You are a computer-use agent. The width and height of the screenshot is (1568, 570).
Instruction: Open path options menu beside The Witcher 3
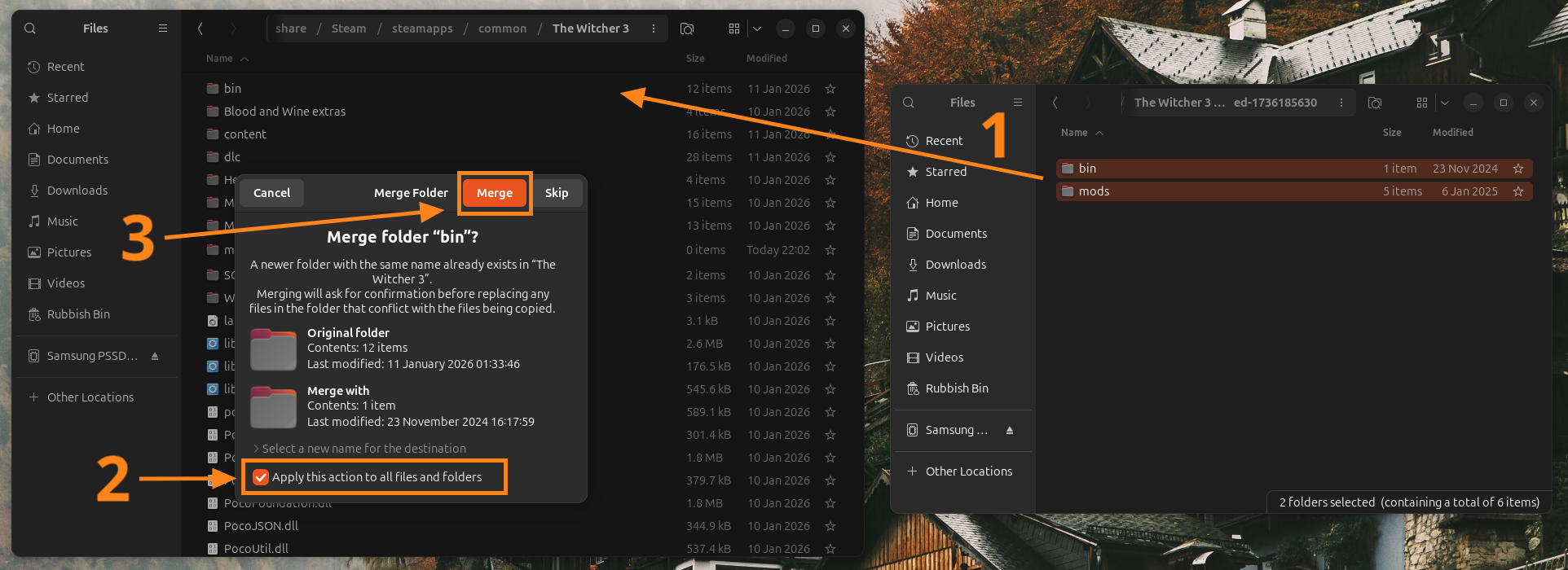click(x=654, y=28)
